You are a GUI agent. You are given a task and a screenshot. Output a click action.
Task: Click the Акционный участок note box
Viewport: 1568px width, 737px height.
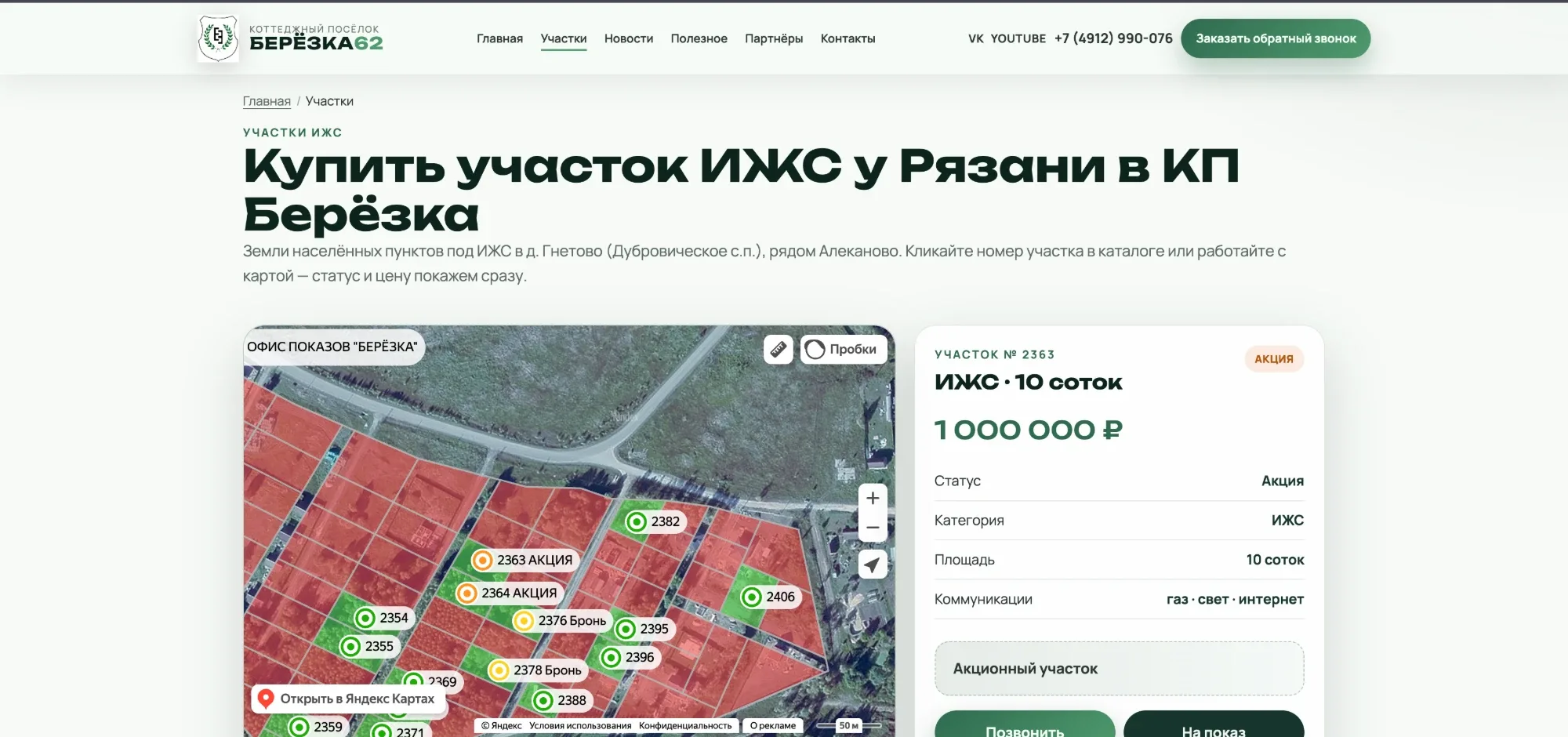pyautogui.click(x=1119, y=669)
